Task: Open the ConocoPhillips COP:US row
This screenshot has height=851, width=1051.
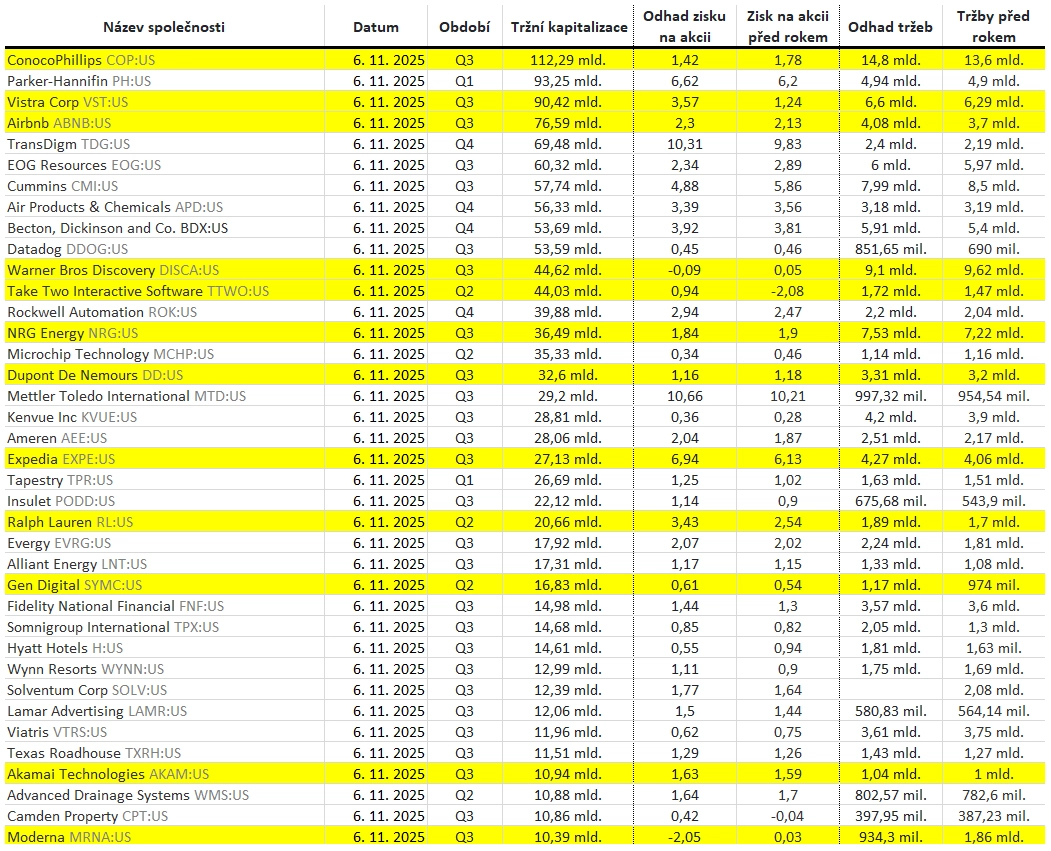Action: tap(525, 60)
